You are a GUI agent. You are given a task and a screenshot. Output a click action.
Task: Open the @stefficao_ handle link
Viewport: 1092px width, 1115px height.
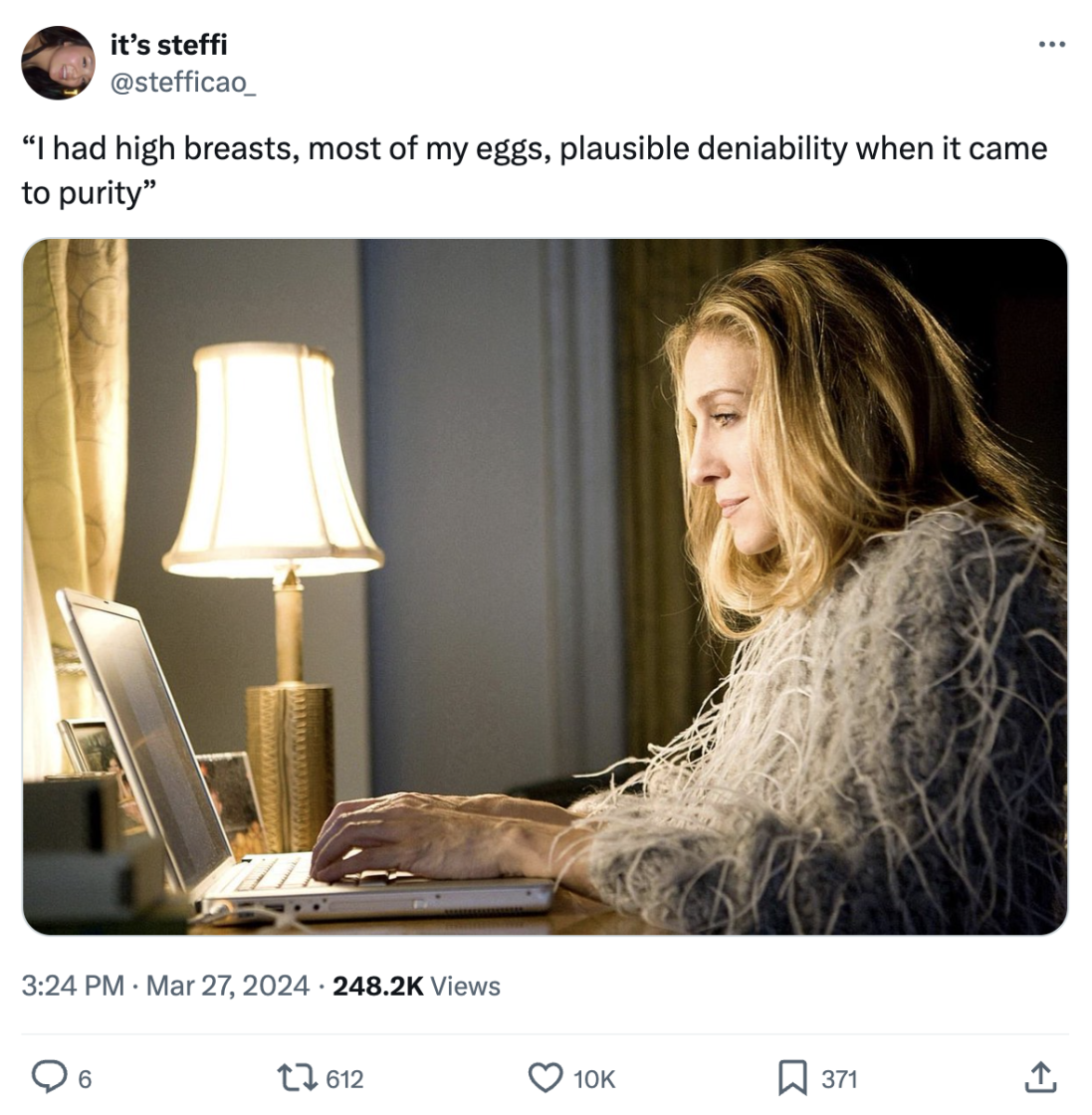(182, 82)
